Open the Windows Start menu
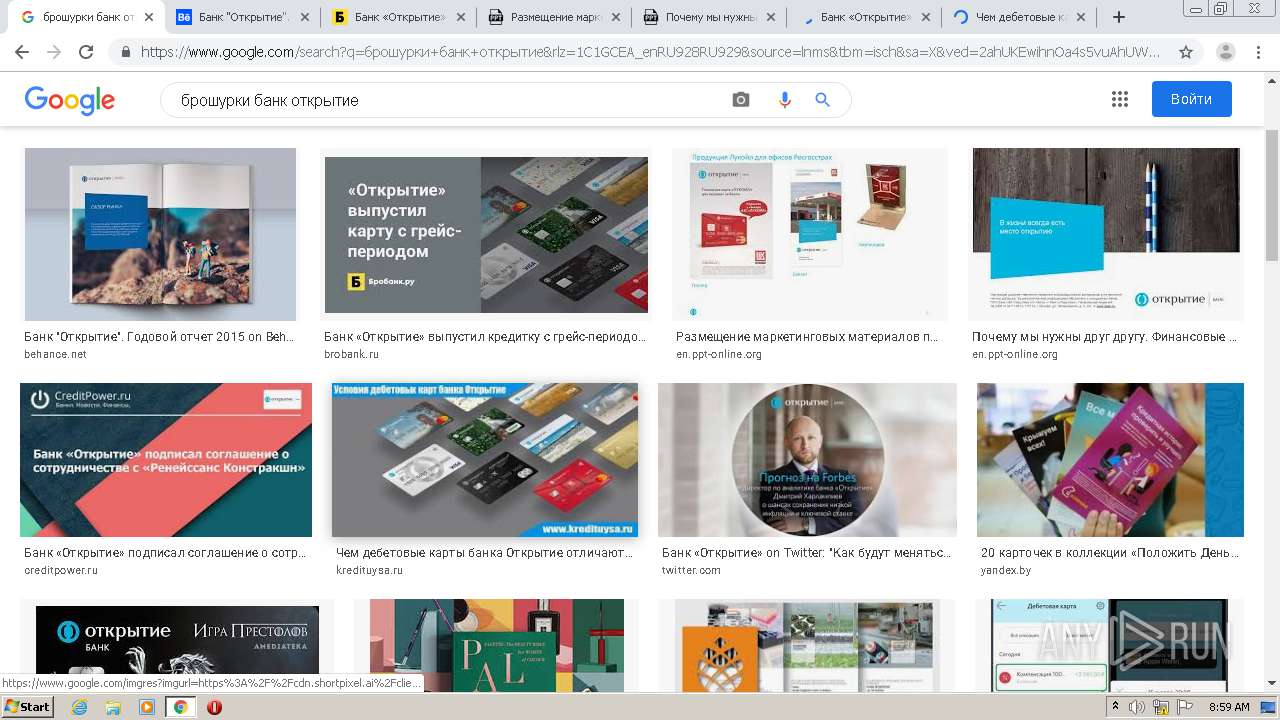 click(28, 706)
